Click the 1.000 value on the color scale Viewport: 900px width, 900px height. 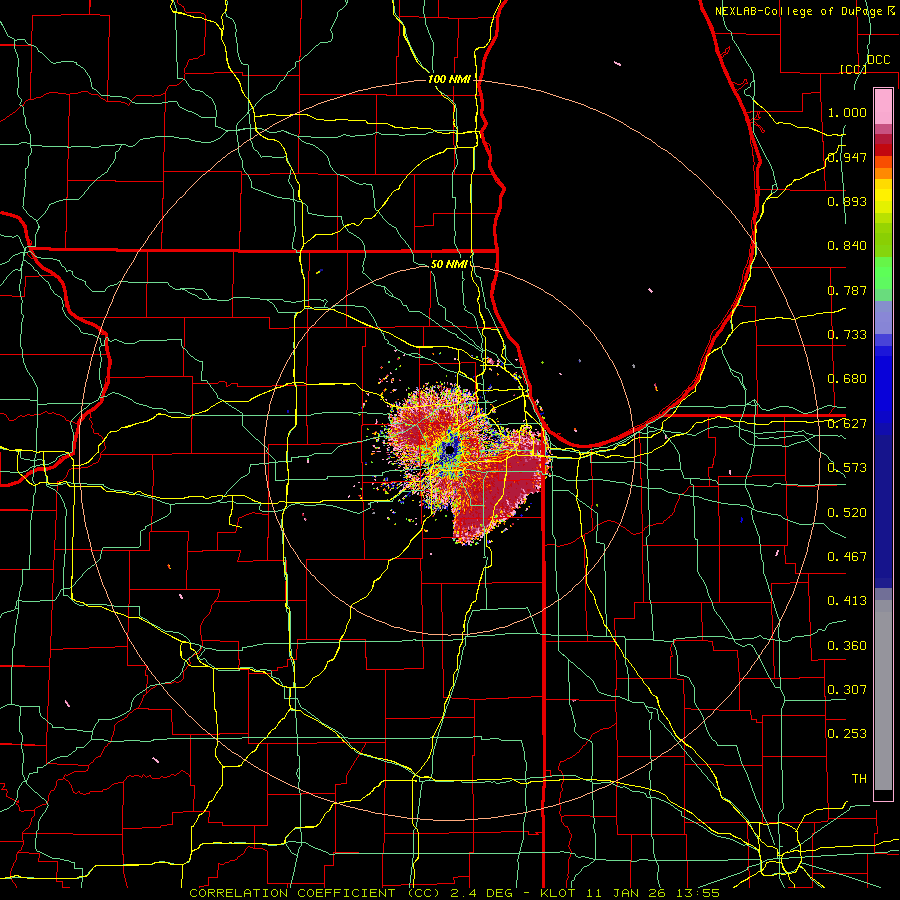point(847,112)
